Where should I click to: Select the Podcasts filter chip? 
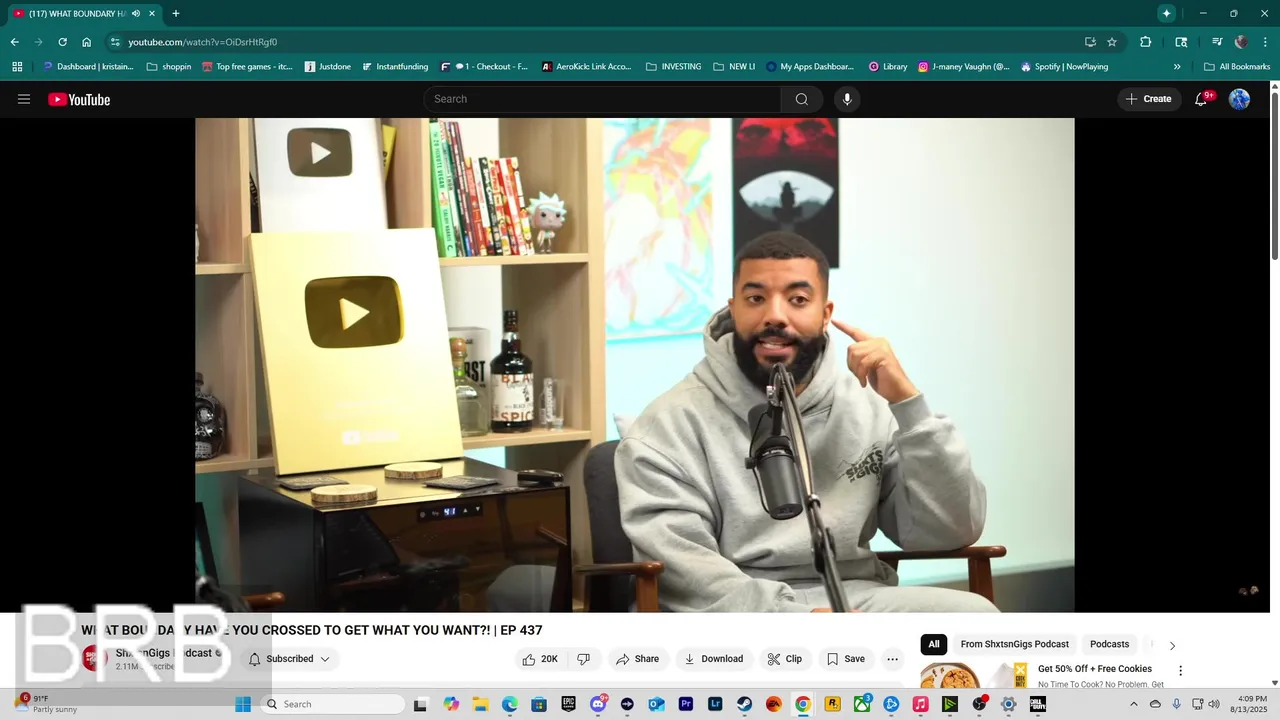[1109, 644]
